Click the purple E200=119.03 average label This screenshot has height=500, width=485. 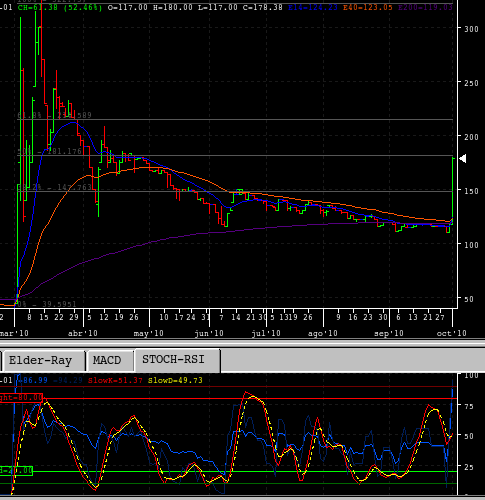(426, 7)
